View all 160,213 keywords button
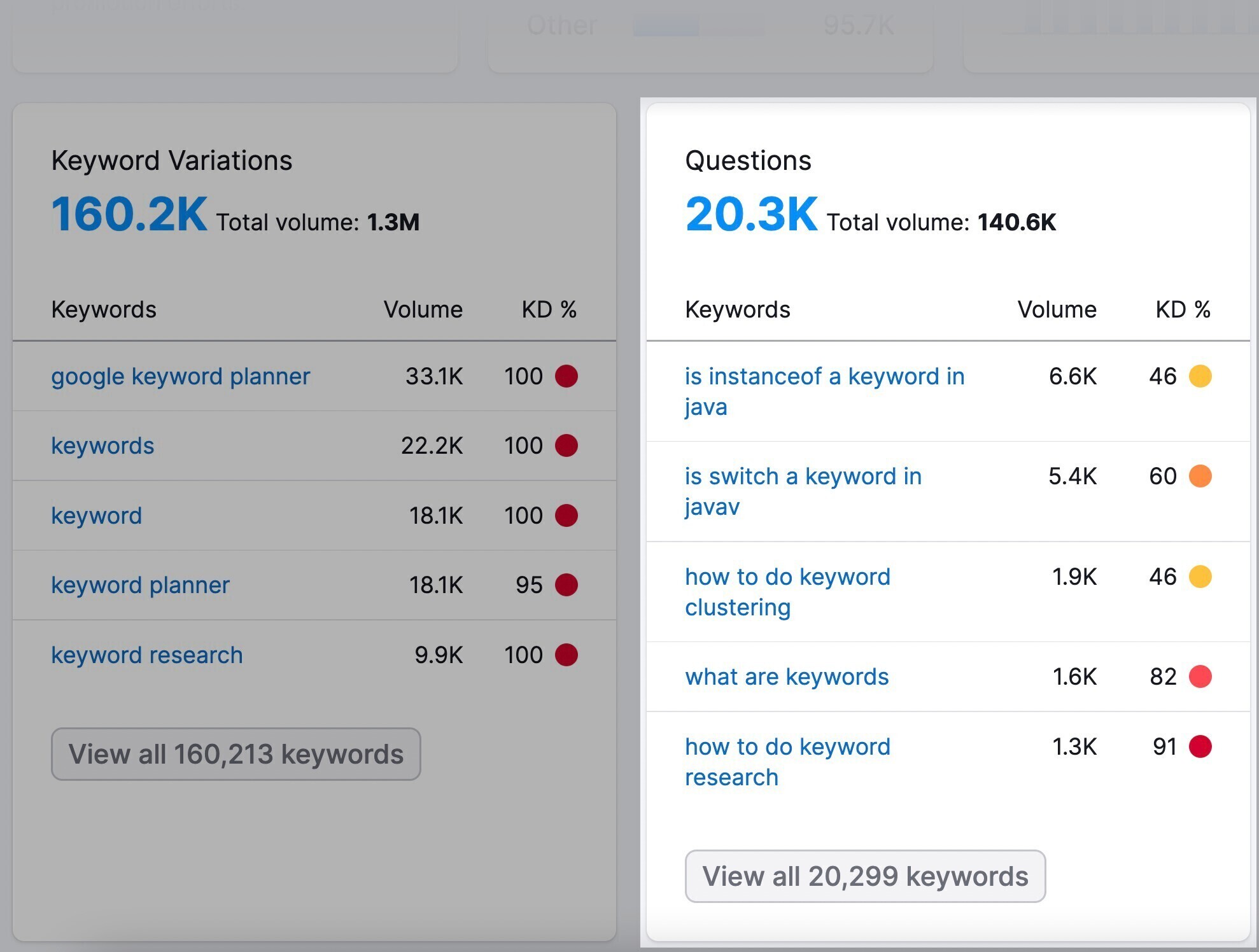This screenshot has width=1259, height=952. (236, 754)
